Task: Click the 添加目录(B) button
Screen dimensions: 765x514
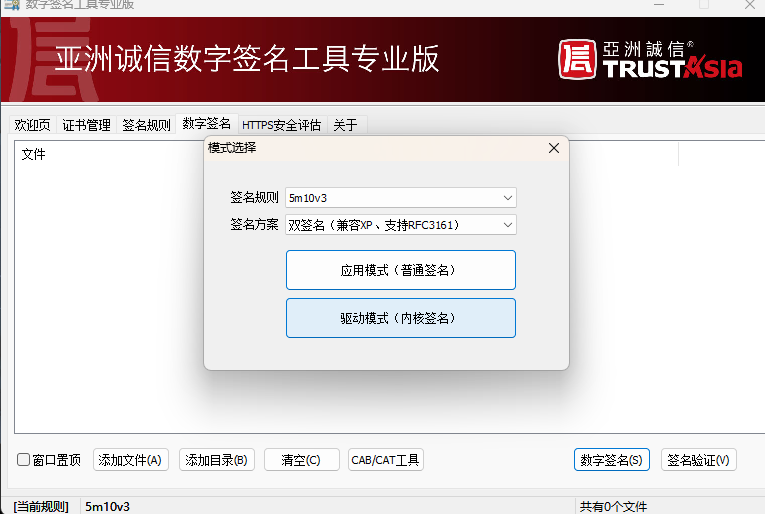Action: coord(217,460)
